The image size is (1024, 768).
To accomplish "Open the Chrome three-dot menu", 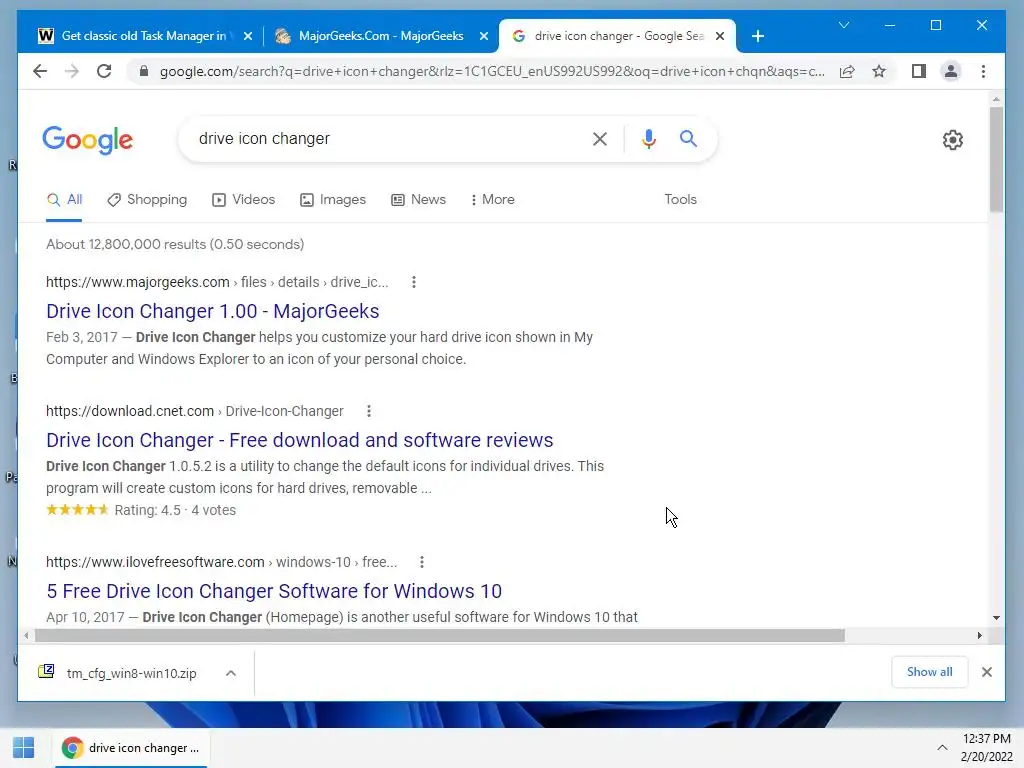I will pyautogui.click(x=983, y=71).
